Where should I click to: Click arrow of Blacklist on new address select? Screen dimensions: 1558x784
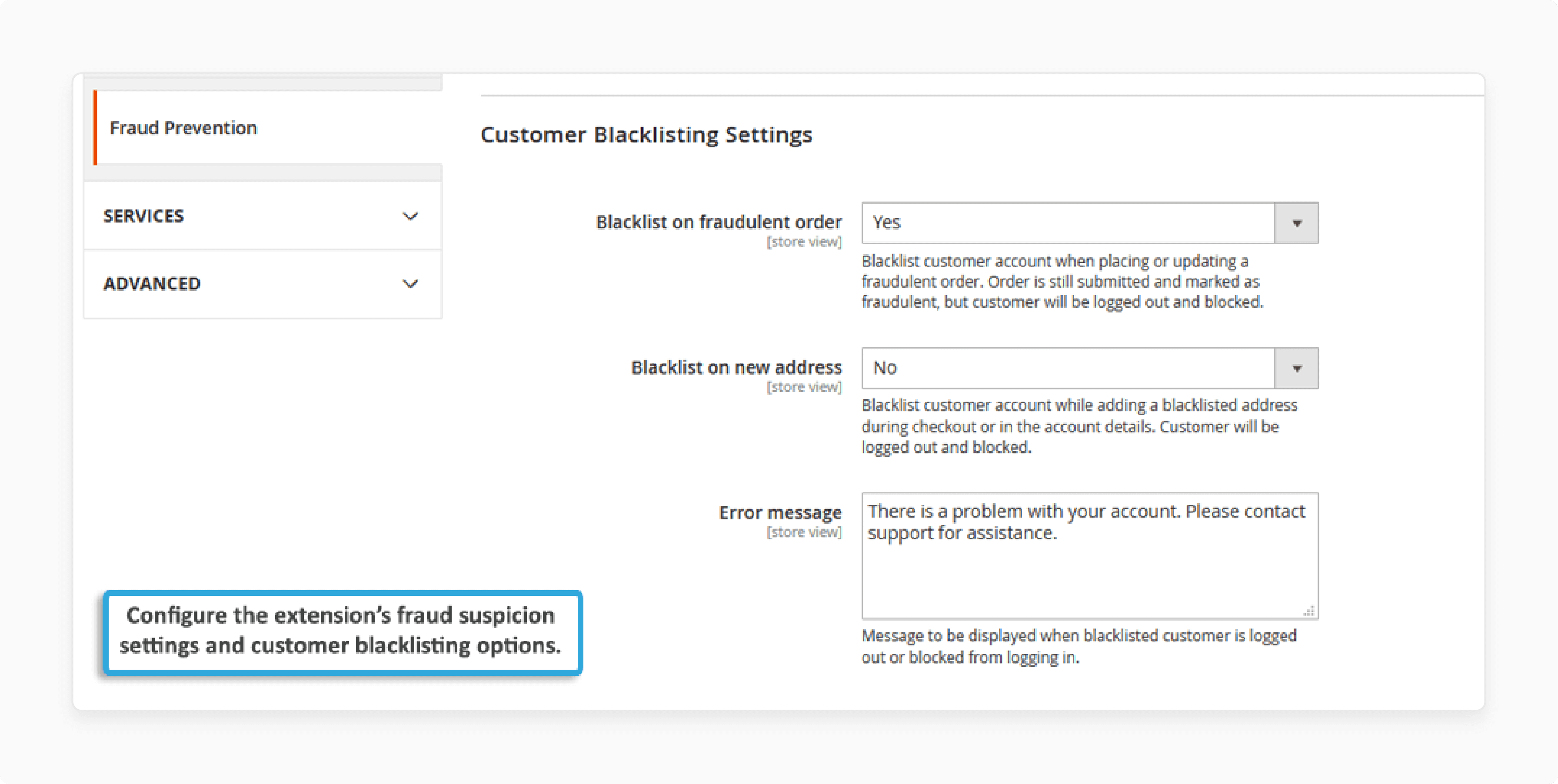pos(1297,369)
